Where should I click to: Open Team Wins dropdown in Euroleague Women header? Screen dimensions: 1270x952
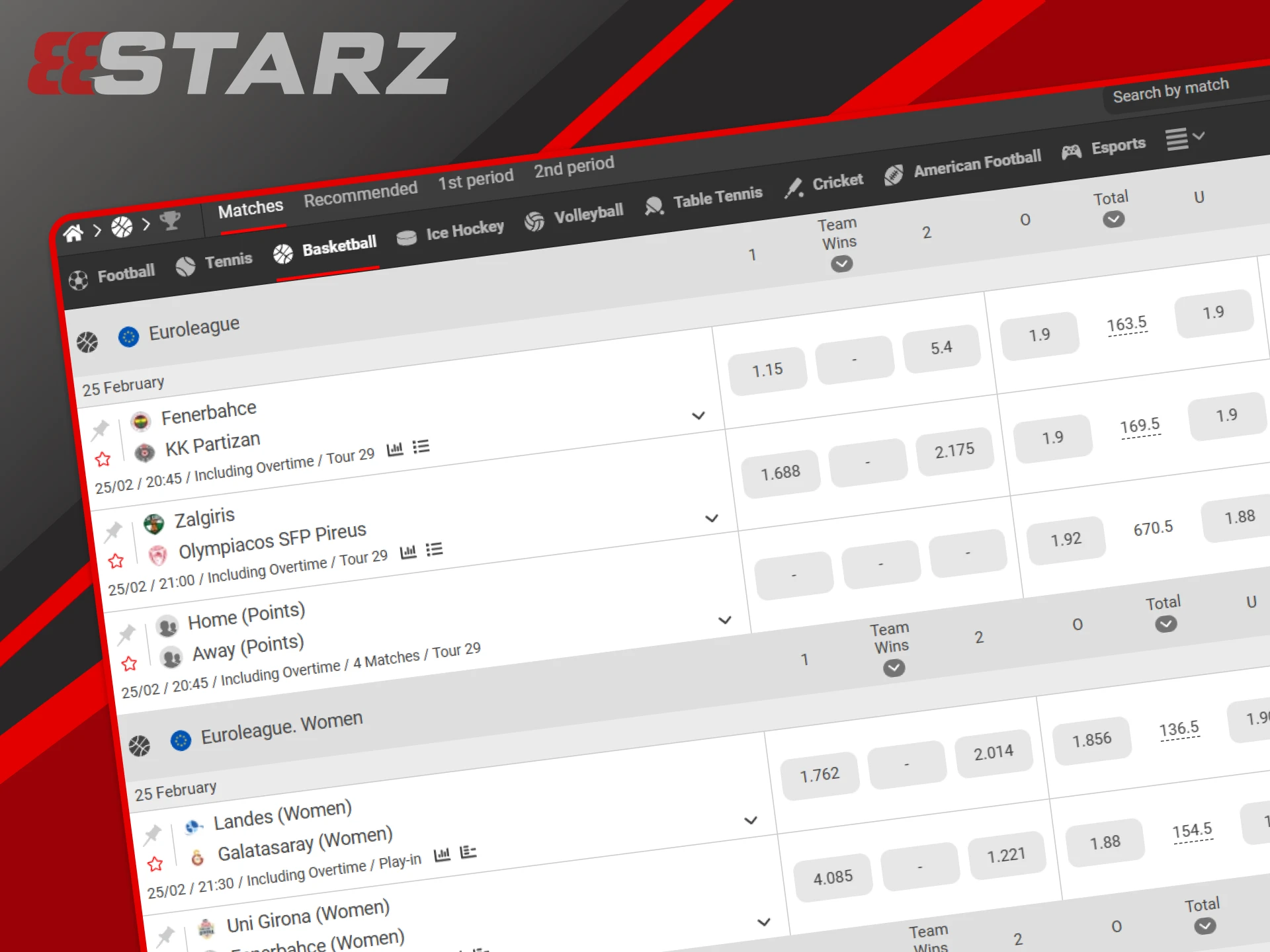[894, 668]
